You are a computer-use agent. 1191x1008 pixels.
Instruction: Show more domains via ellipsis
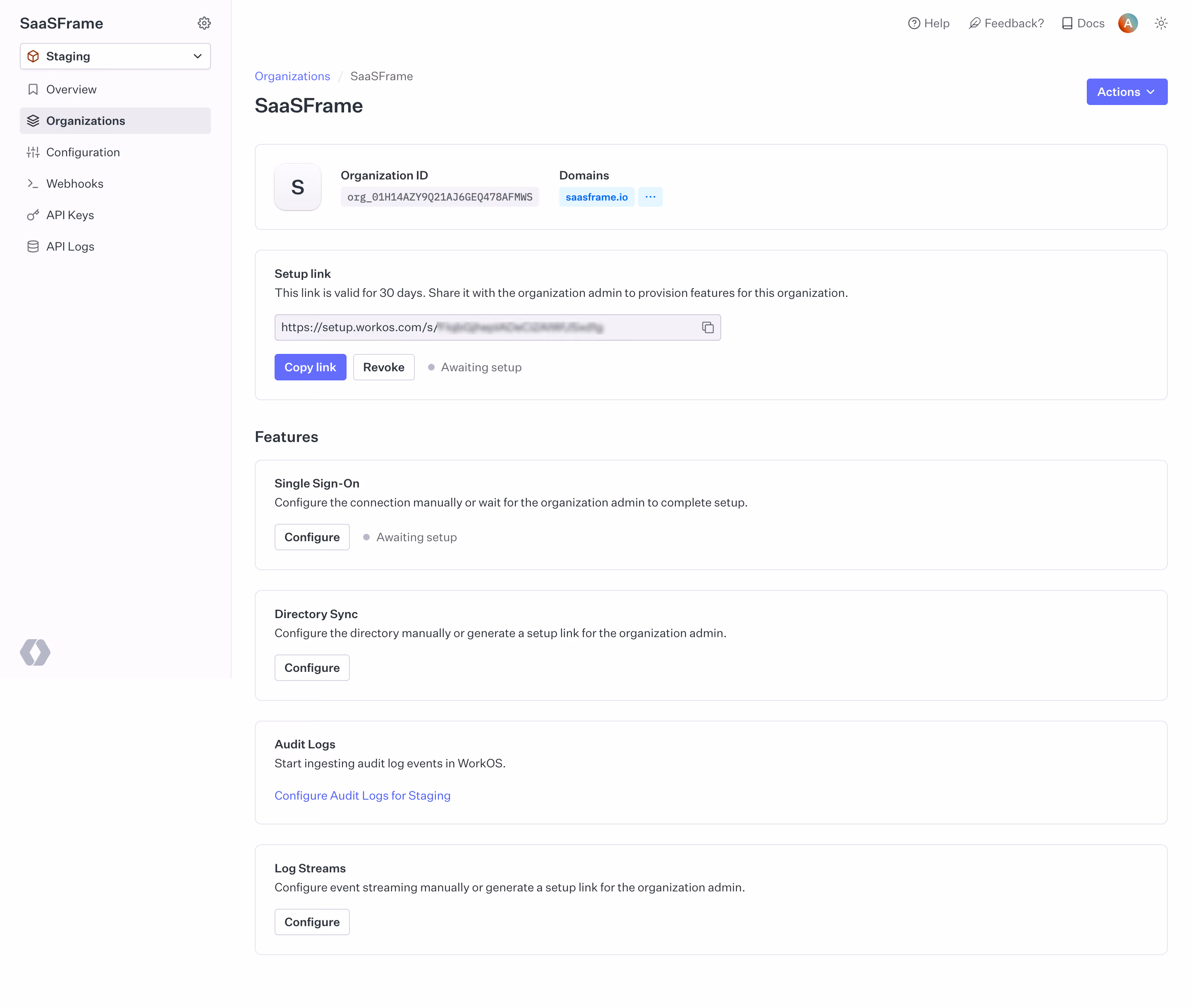(x=651, y=197)
